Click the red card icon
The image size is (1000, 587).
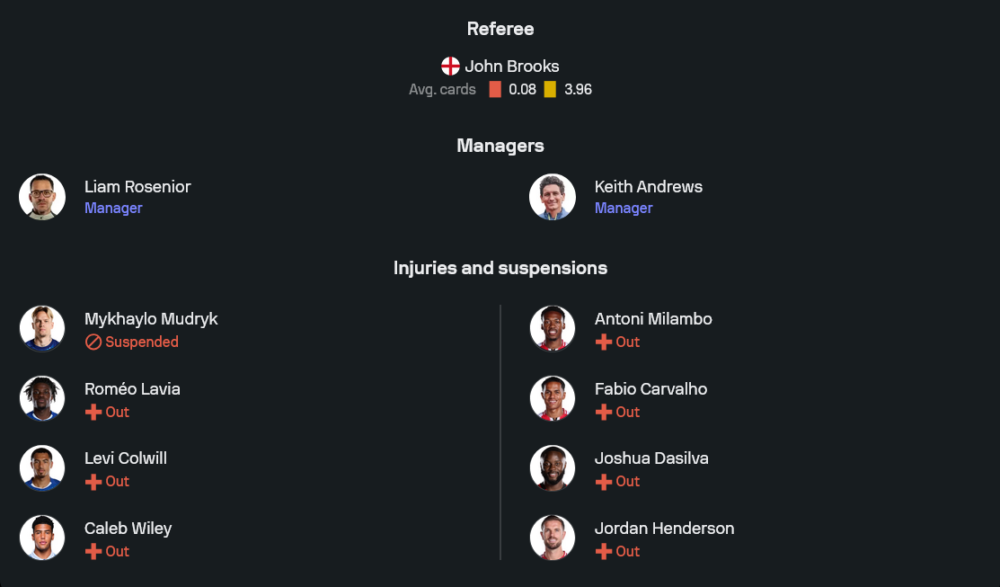click(495, 89)
